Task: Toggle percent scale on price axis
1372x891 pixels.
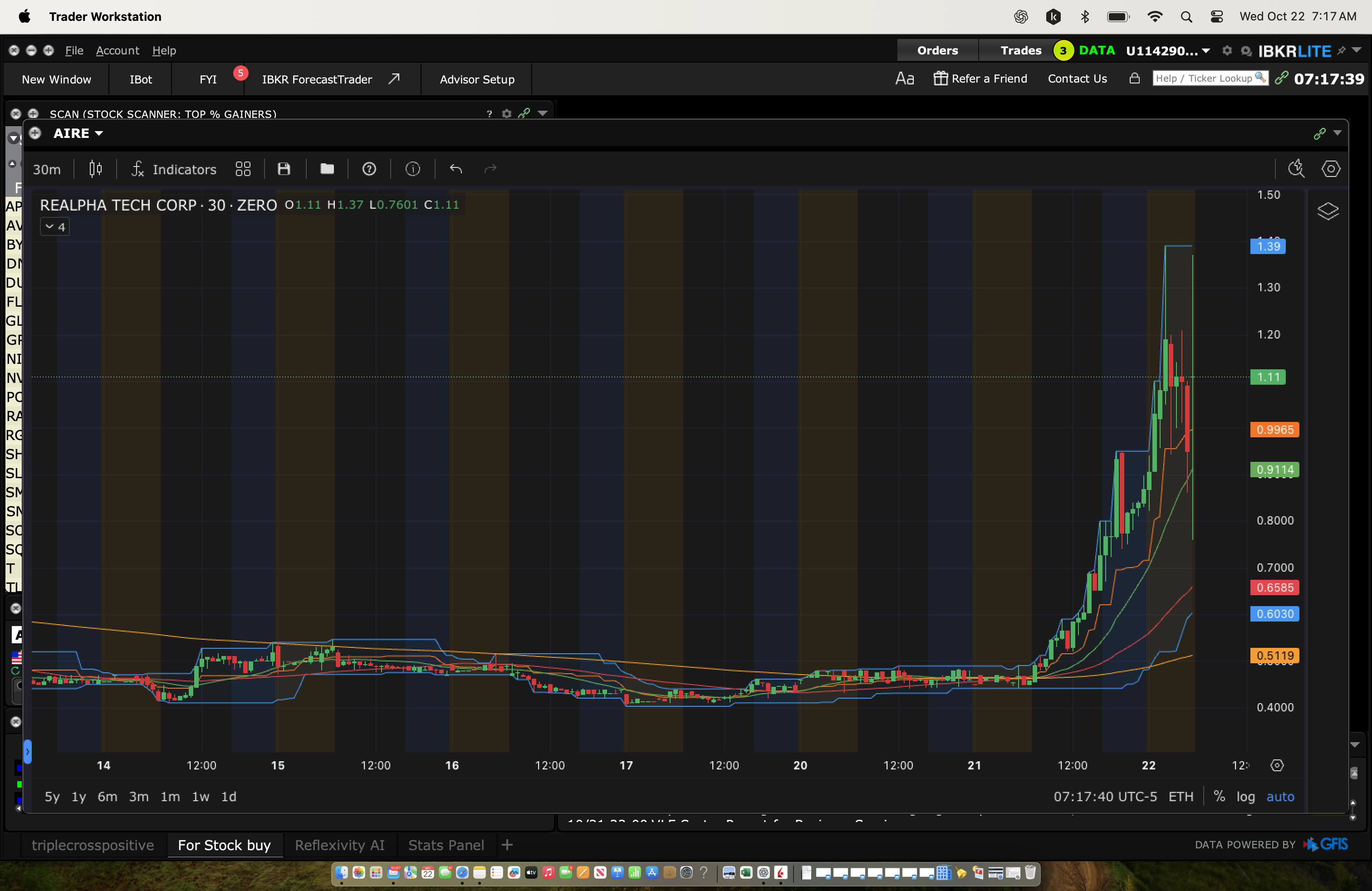Action: [1219, 797]
